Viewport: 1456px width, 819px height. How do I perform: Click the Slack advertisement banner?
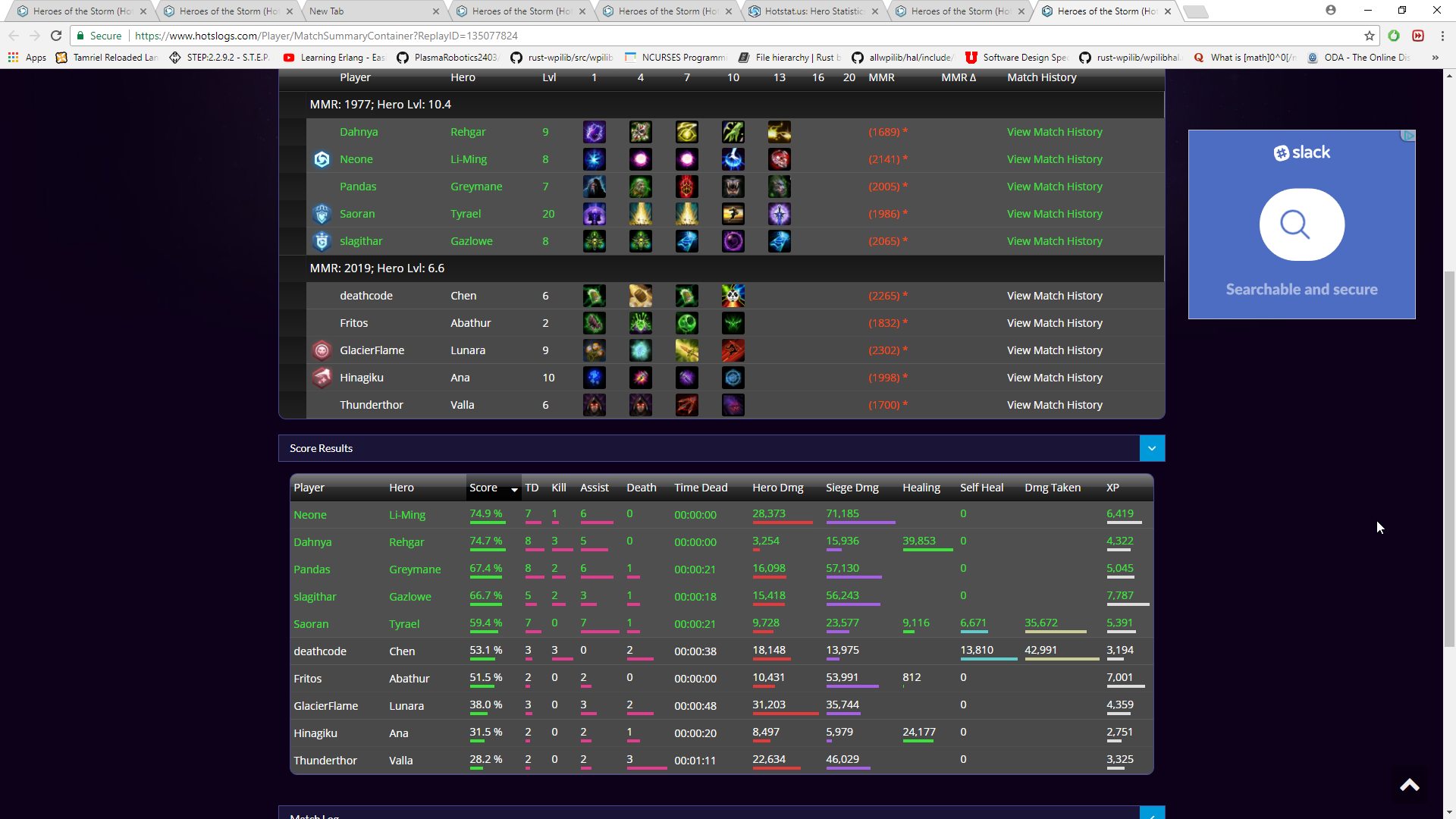tap(1301, 224)
